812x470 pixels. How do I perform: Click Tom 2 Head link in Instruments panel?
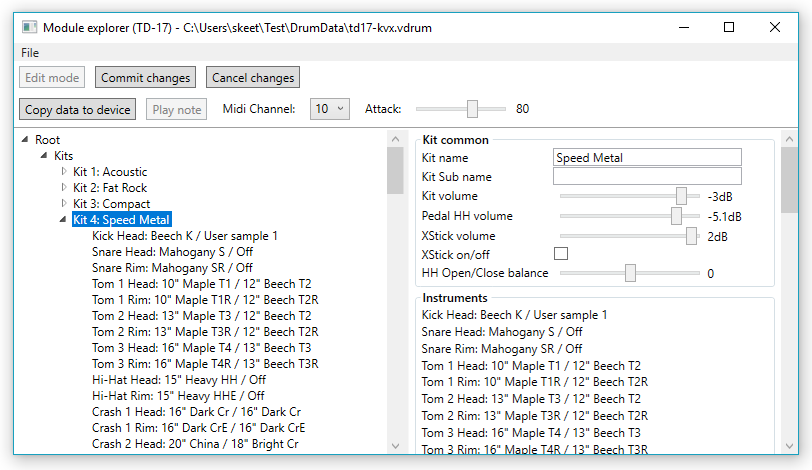[x=531, y=399]
